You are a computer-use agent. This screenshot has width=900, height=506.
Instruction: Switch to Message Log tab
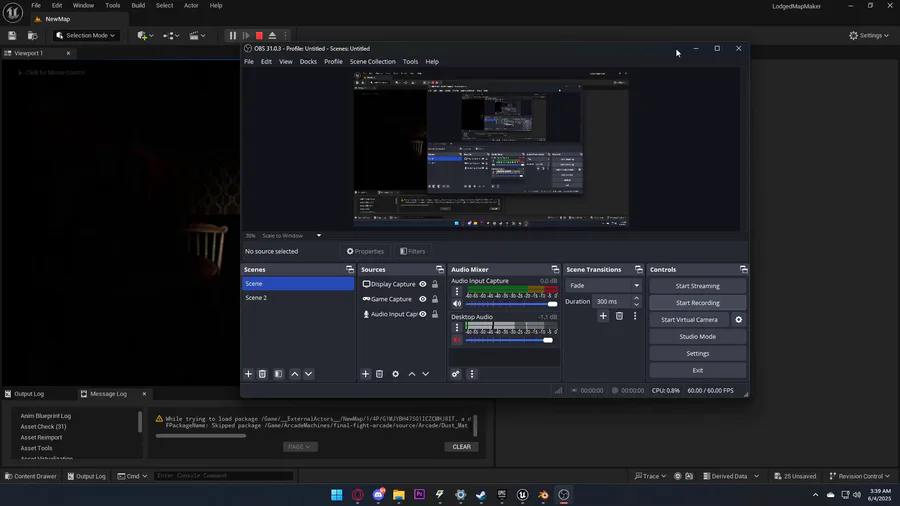108,394
